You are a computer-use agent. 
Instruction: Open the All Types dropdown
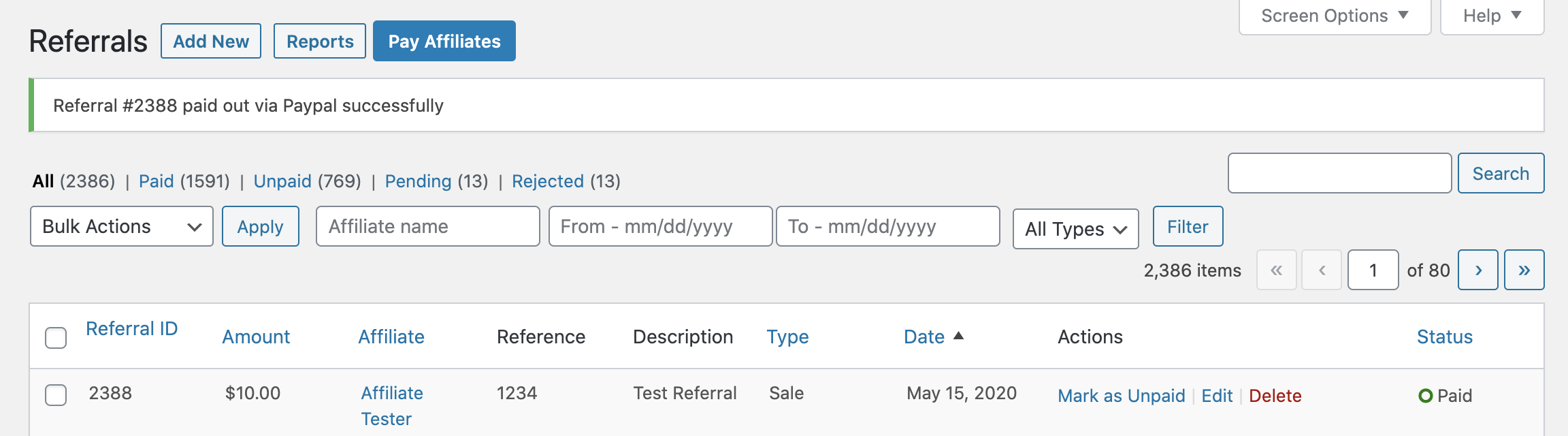click(x=1075, y=229)
